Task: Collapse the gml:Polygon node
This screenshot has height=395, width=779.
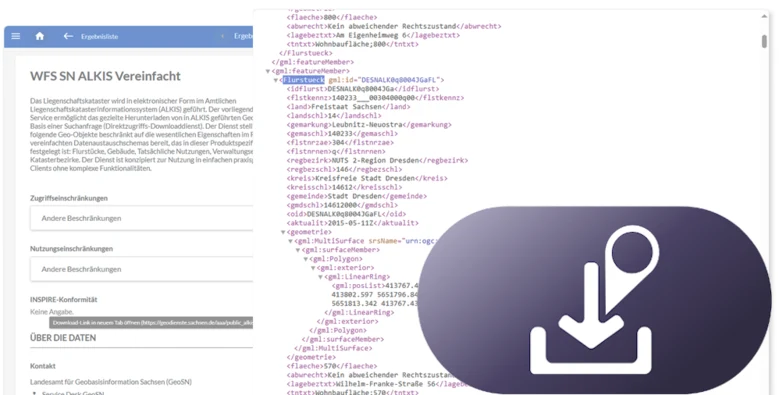Action: (306, 259)
